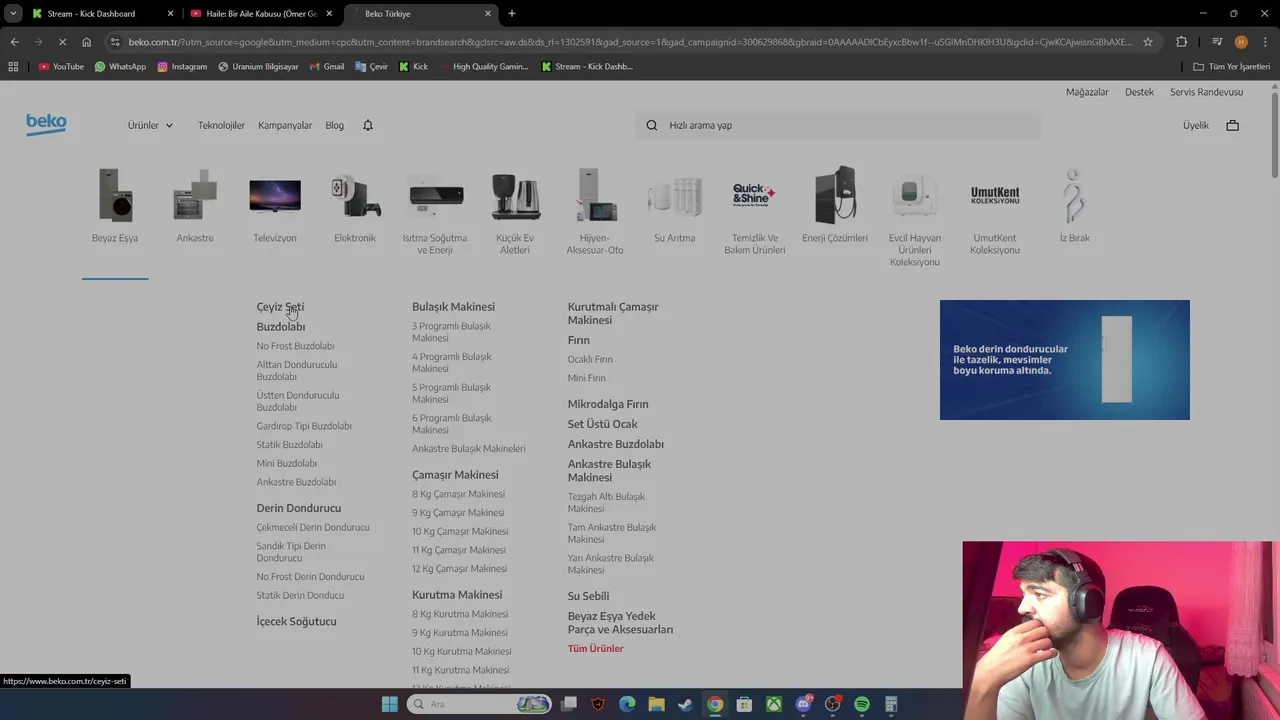Click the Windows taskbar Ara search box
The width and height of the screenshot is (1280, 720).
(x=480, y=704)
